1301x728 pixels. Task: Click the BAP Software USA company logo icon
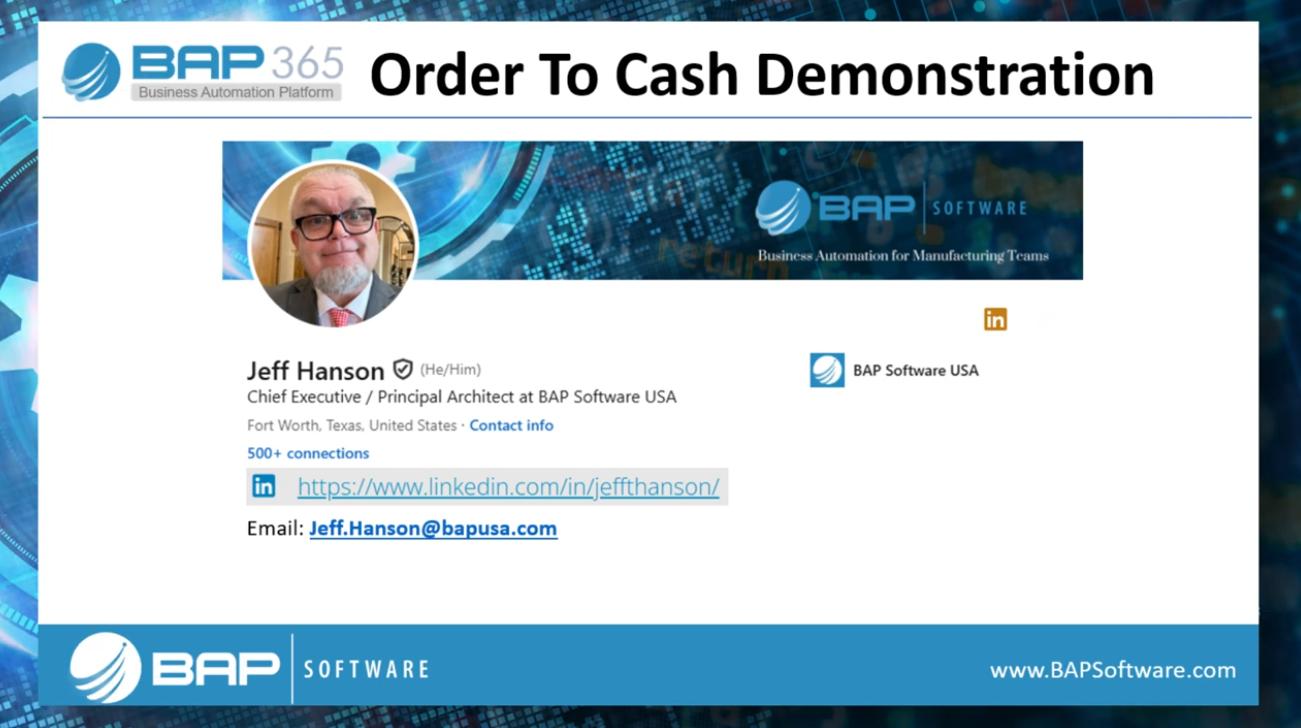[827, 370]
